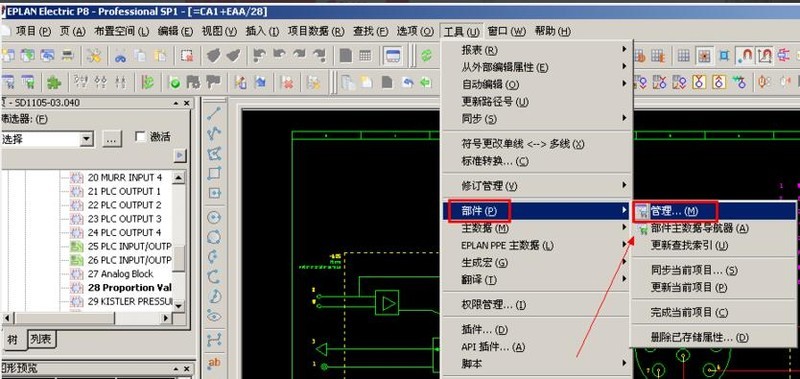Toggle the snap to grid icon
Viewport: 800px width, 379px height.
pyautogui.click(x=704, y=56)
